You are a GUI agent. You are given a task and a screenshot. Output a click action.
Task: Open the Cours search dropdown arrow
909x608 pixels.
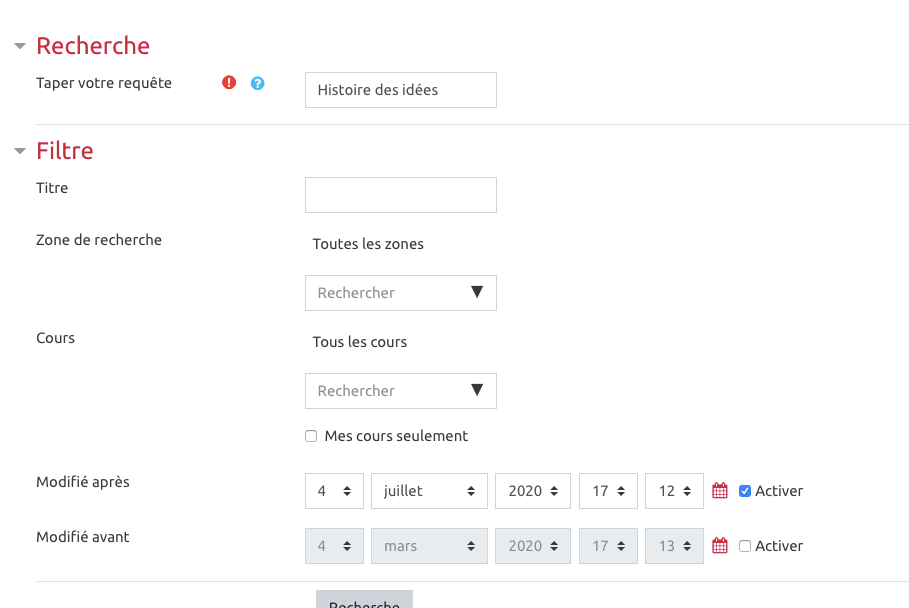pyautogui.click(x=476, y=390)
